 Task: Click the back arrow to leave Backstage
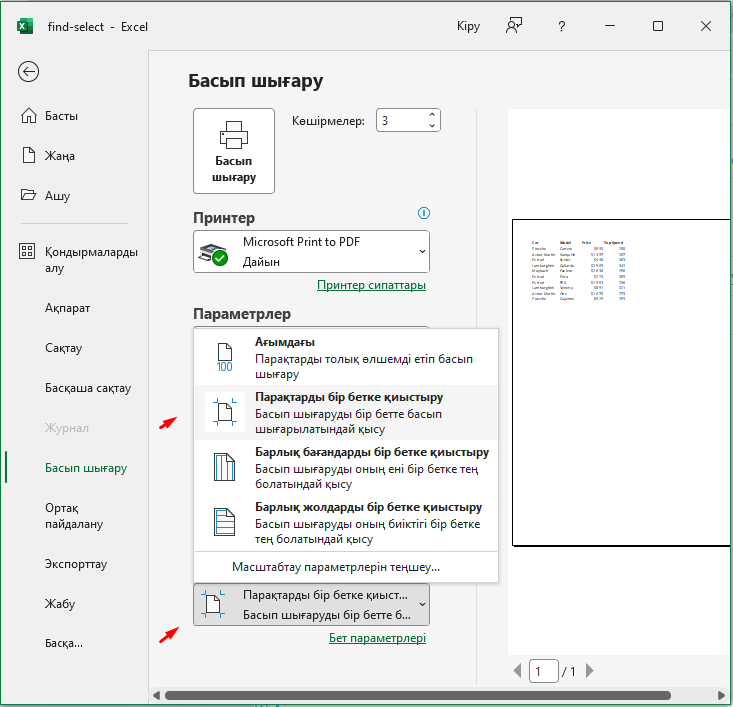click(x=29, y=72)
